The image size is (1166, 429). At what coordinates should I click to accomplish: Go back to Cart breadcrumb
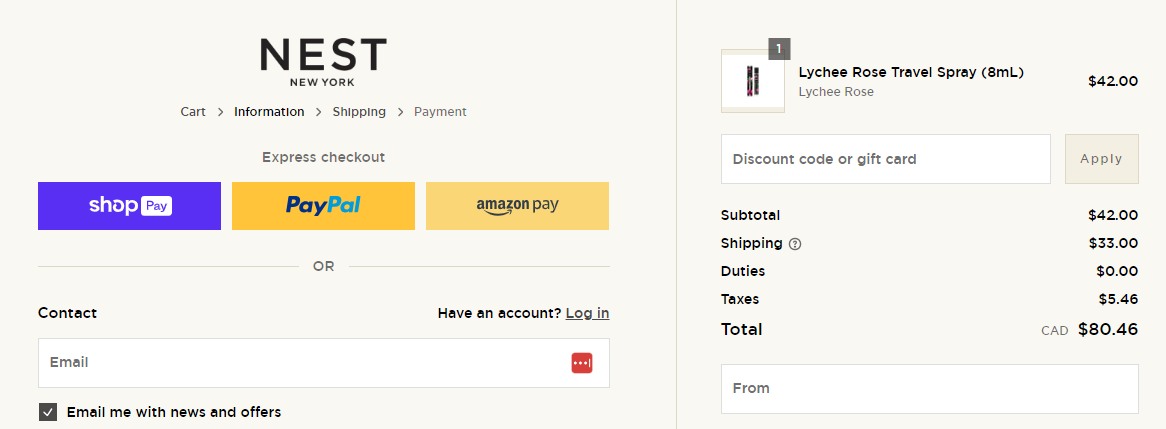coord(193,112)
